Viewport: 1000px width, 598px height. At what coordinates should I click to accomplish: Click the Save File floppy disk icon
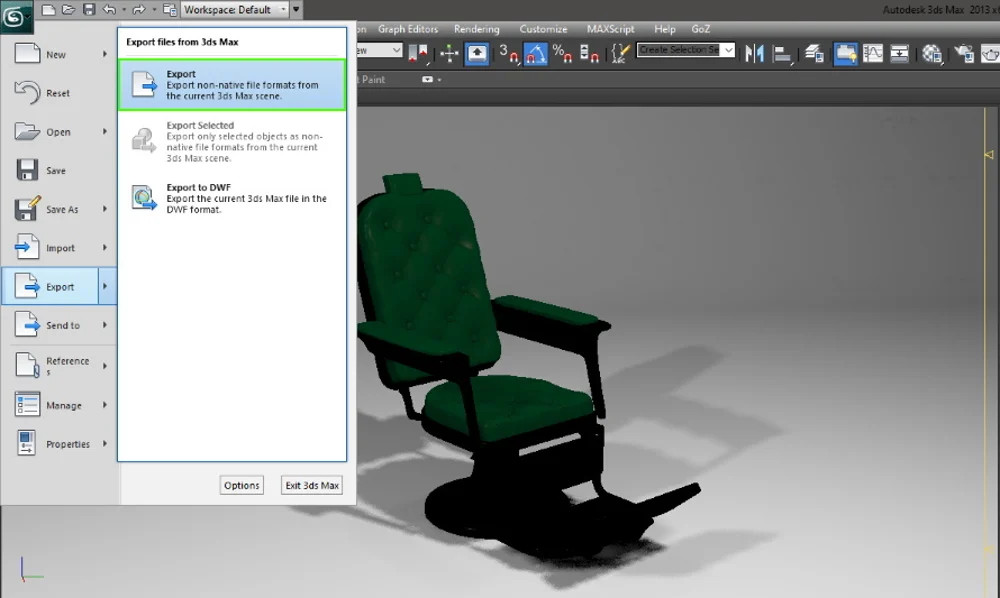click(88, 10)
